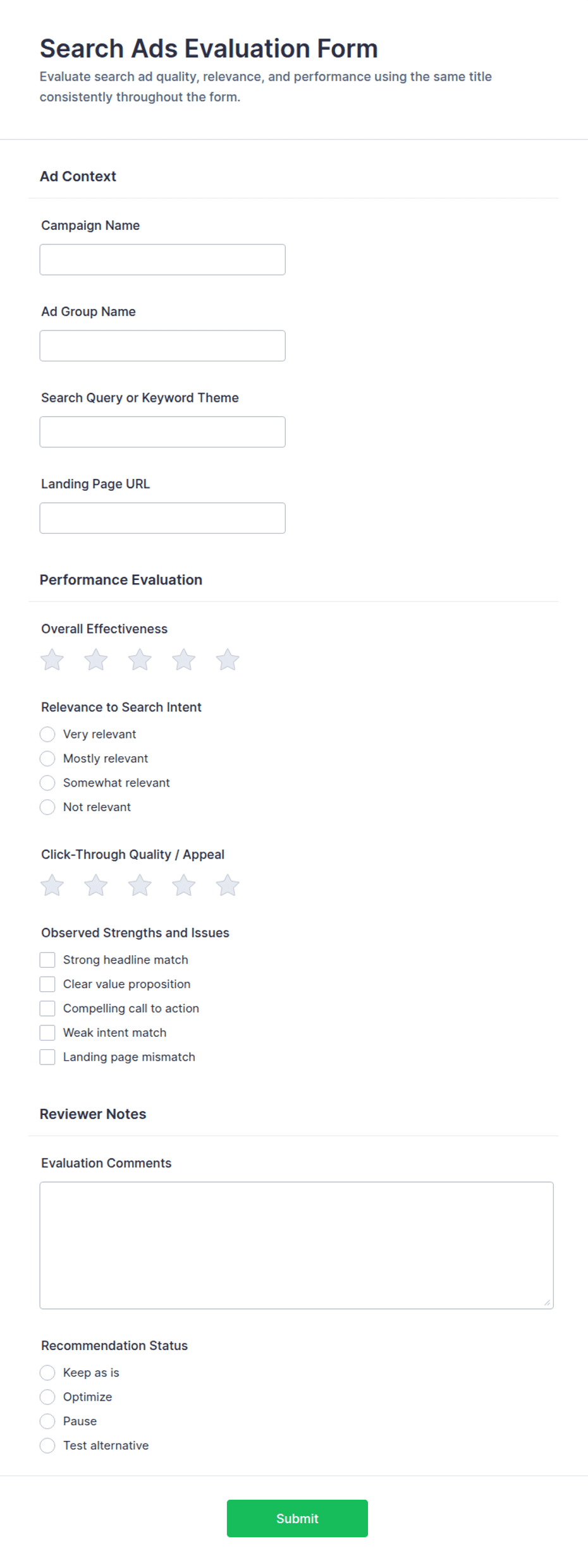Viewport: 588px width, 1568px height.
Task: Set Click-Through Quality to four stars
Action: [184, 885]
